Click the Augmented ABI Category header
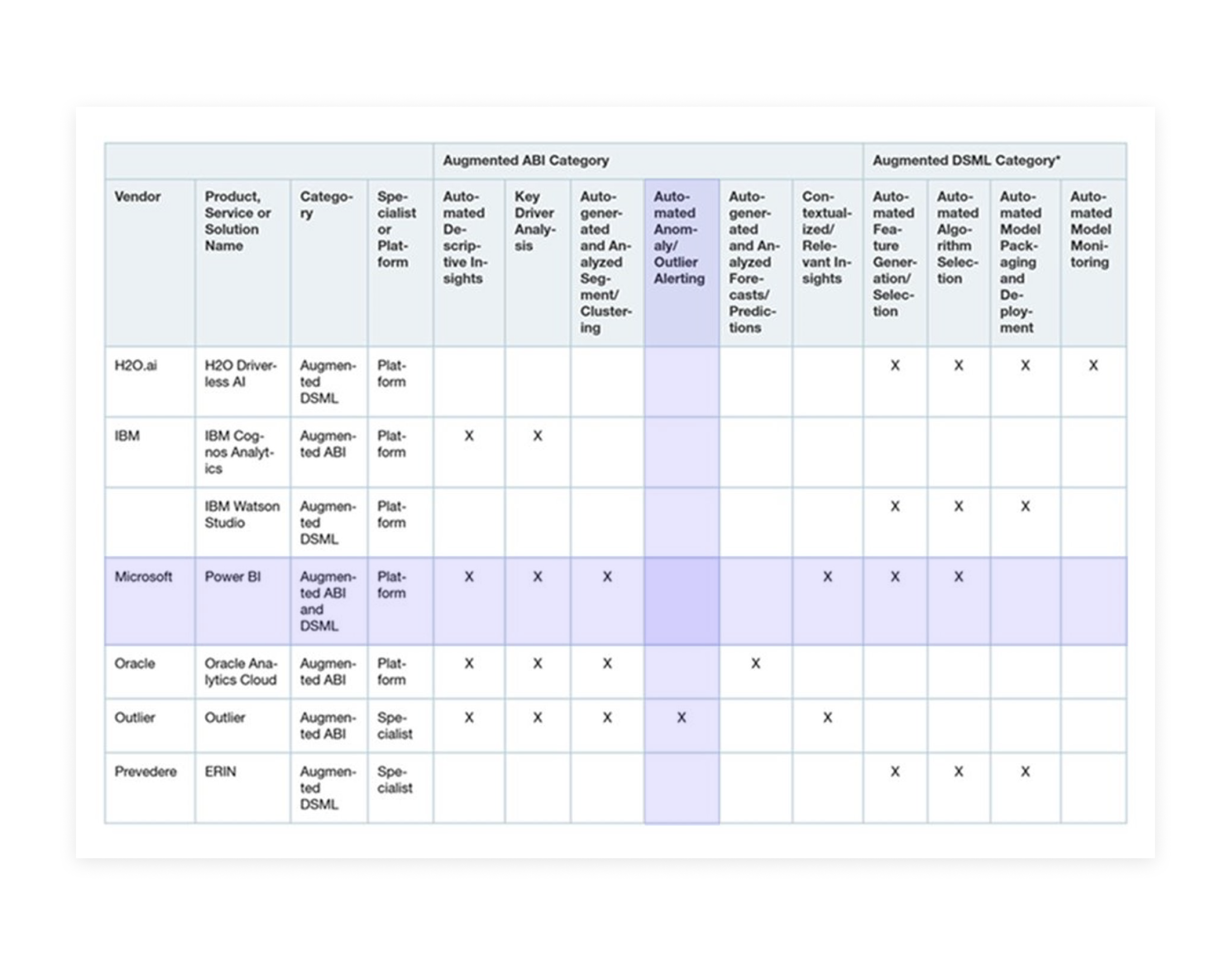 [525, 161]
